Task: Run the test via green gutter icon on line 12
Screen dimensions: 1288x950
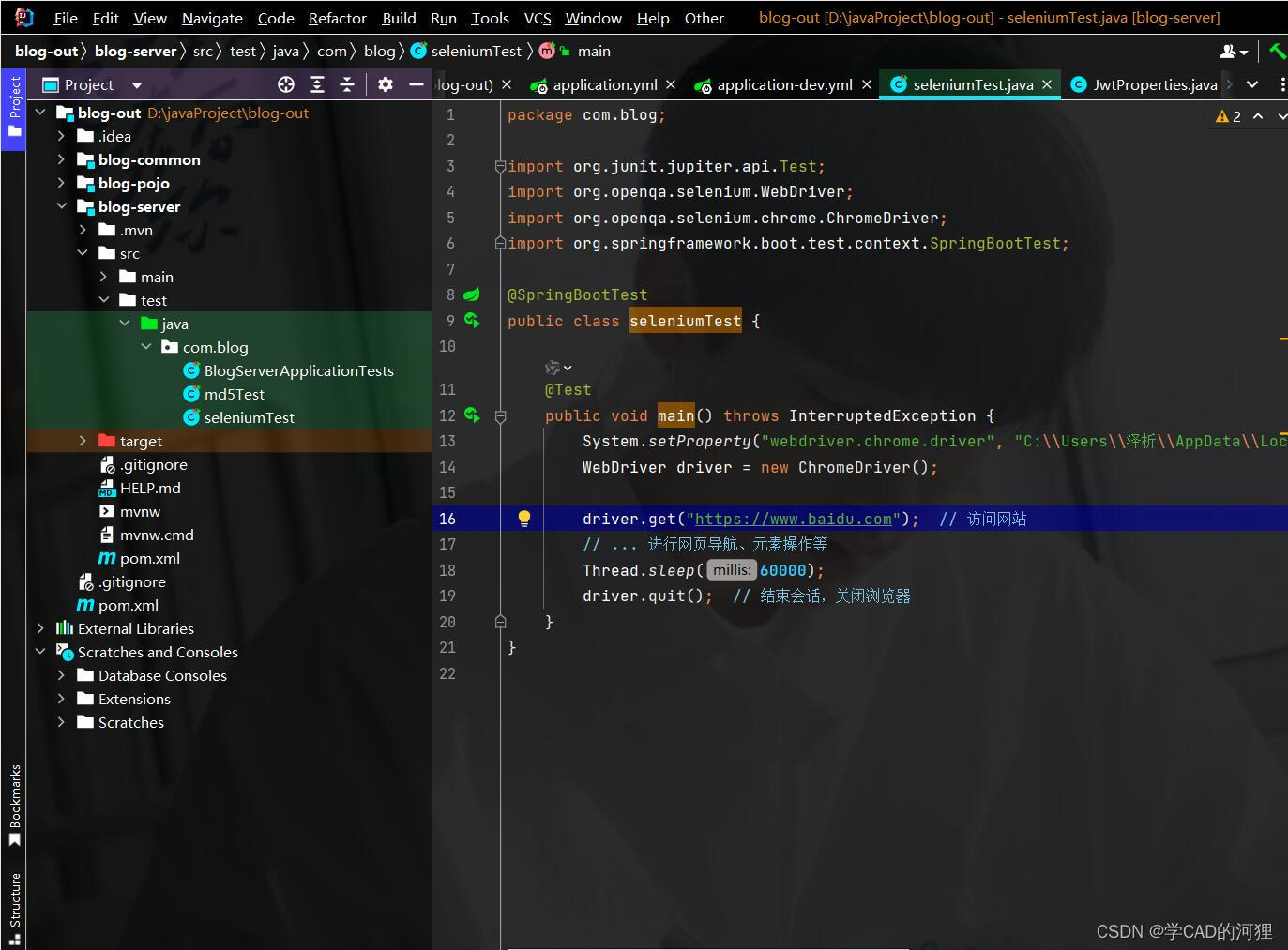Action: click(472, 415)
